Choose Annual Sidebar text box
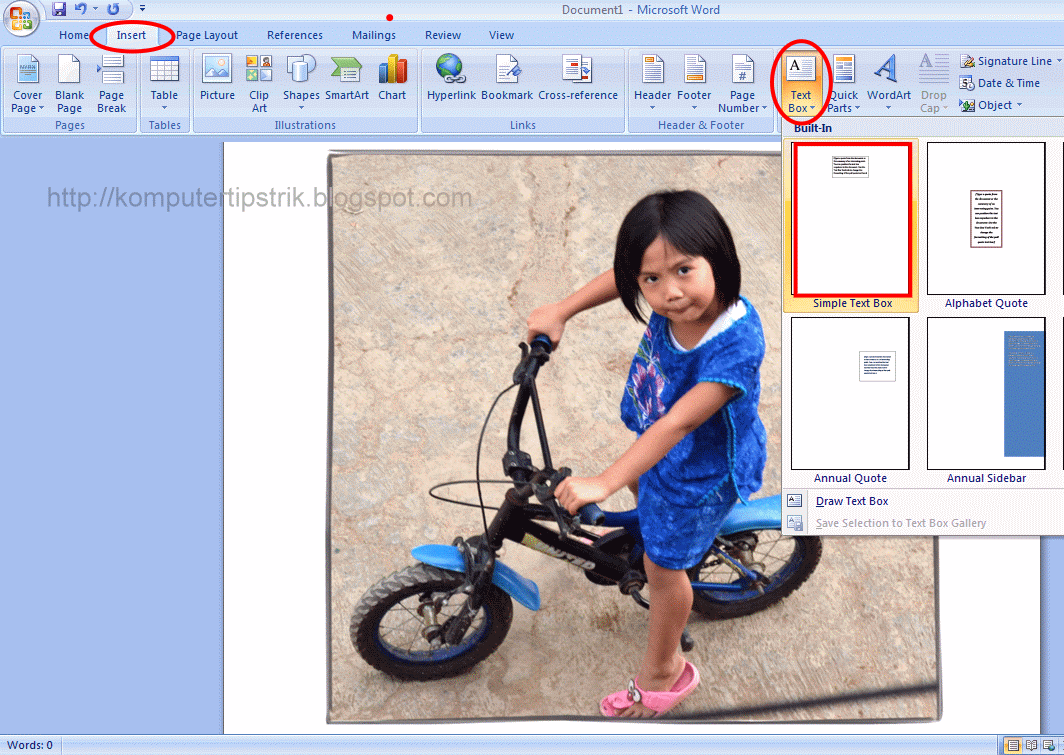Image resolution: width=1064 pixels, height=755 pixels. pyautogui.click(x=986, y=400)
